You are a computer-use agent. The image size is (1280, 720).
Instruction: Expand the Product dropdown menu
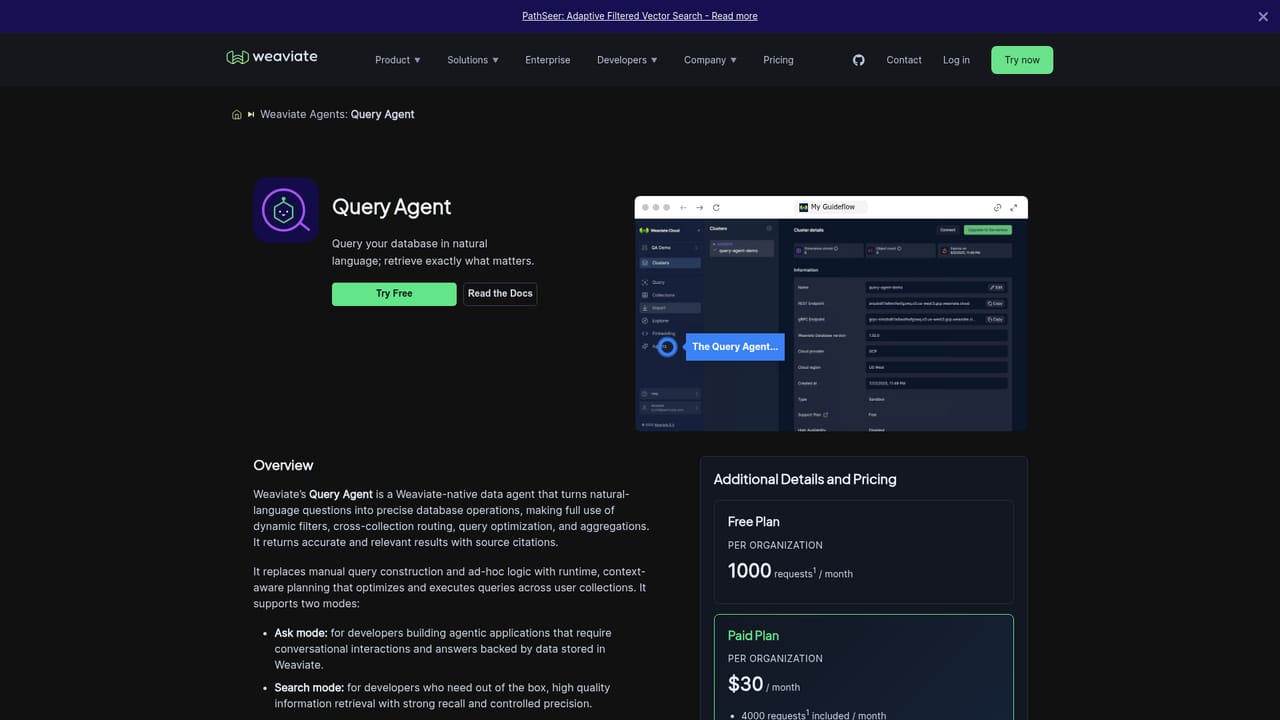[x=398, y=60]
